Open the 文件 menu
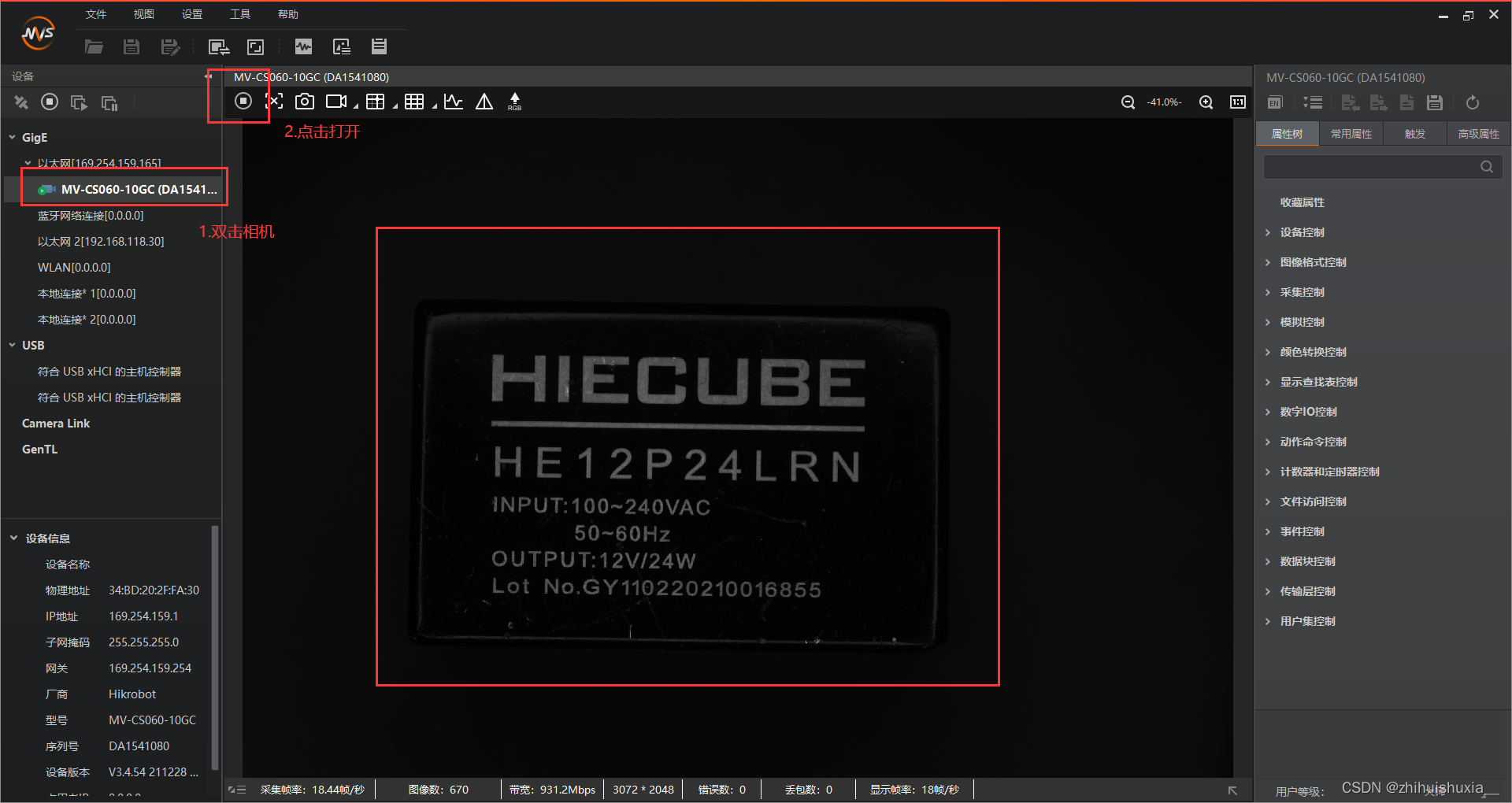Image resolution: width=1512 pixels, height=803 pixels. (96, 14)
